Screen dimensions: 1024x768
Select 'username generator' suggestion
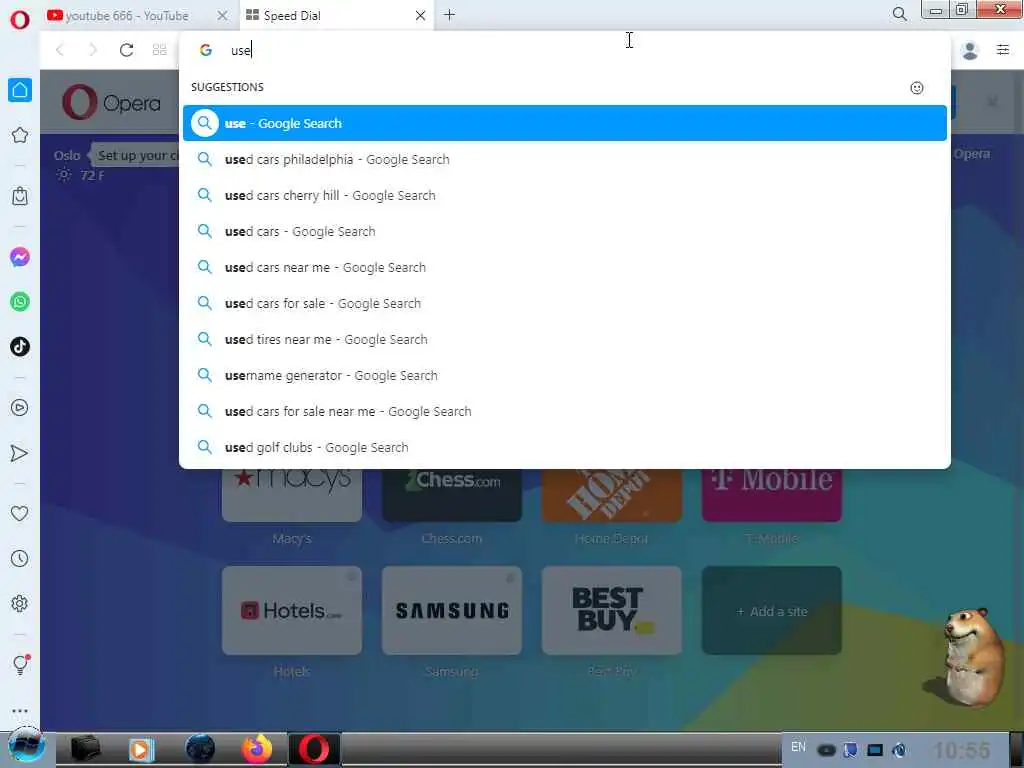tap(565, 376)
